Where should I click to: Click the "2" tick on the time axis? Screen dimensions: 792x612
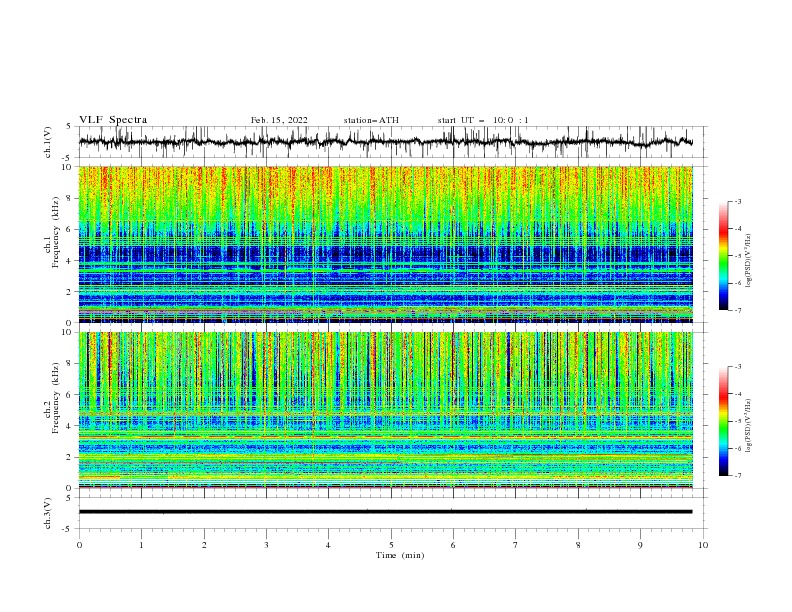pos(204,545)
